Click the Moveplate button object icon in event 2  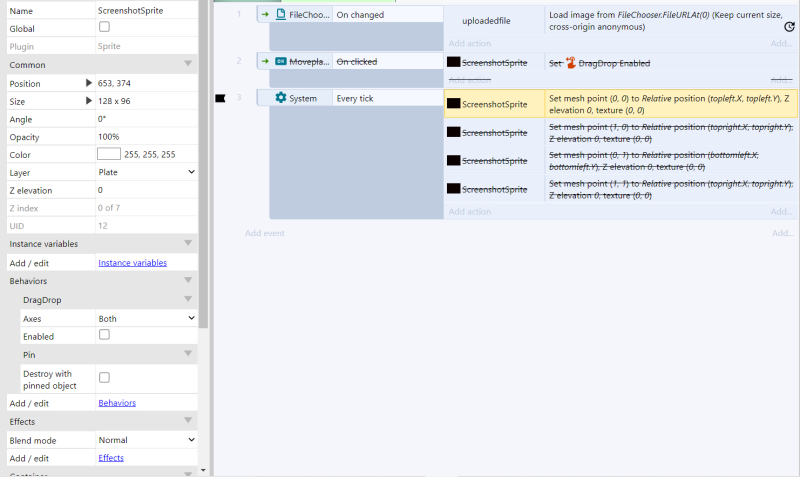click(281, 61)
